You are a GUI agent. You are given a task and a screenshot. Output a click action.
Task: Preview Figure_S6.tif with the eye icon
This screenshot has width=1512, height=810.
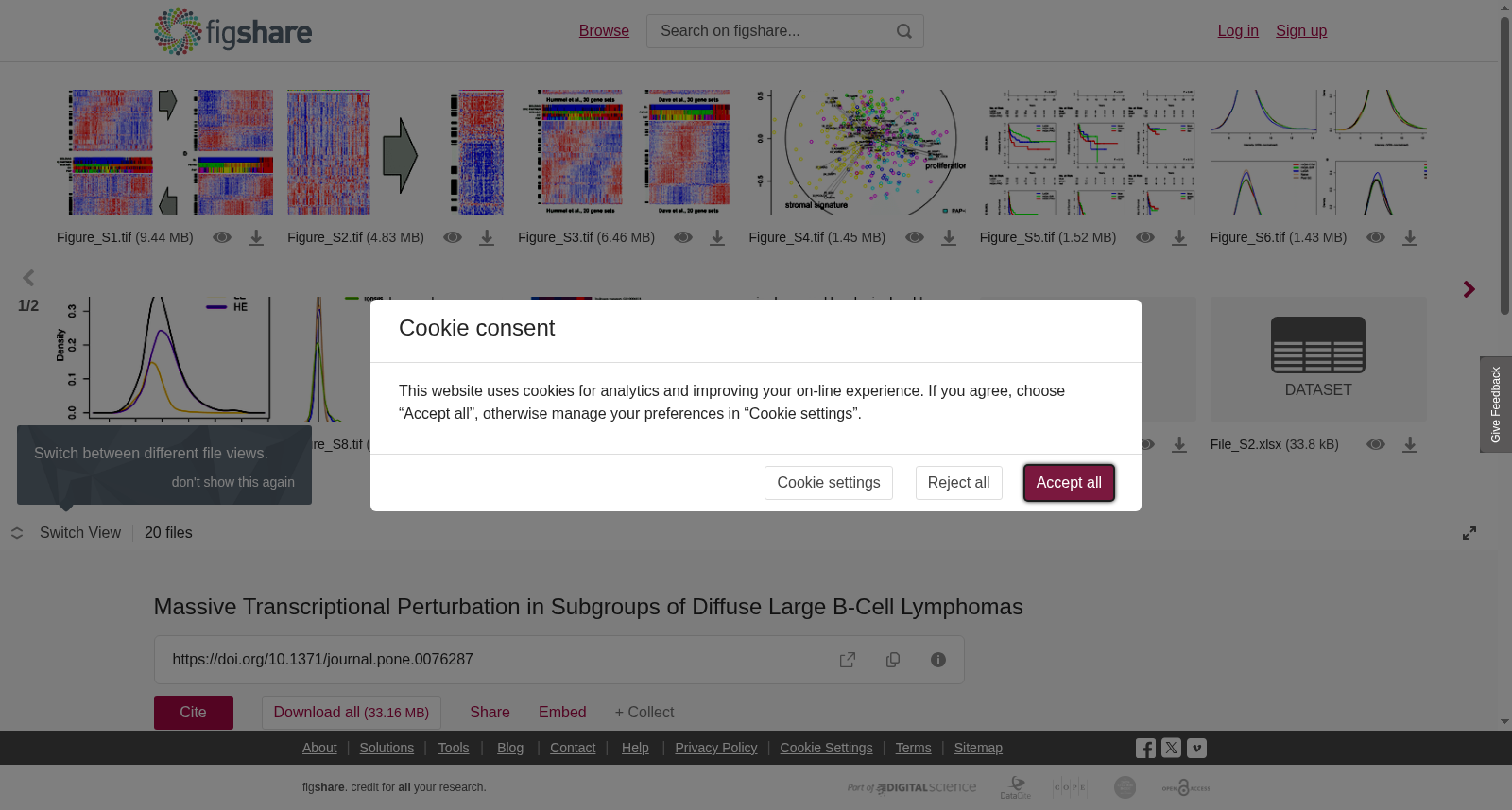click(1376, 237)
